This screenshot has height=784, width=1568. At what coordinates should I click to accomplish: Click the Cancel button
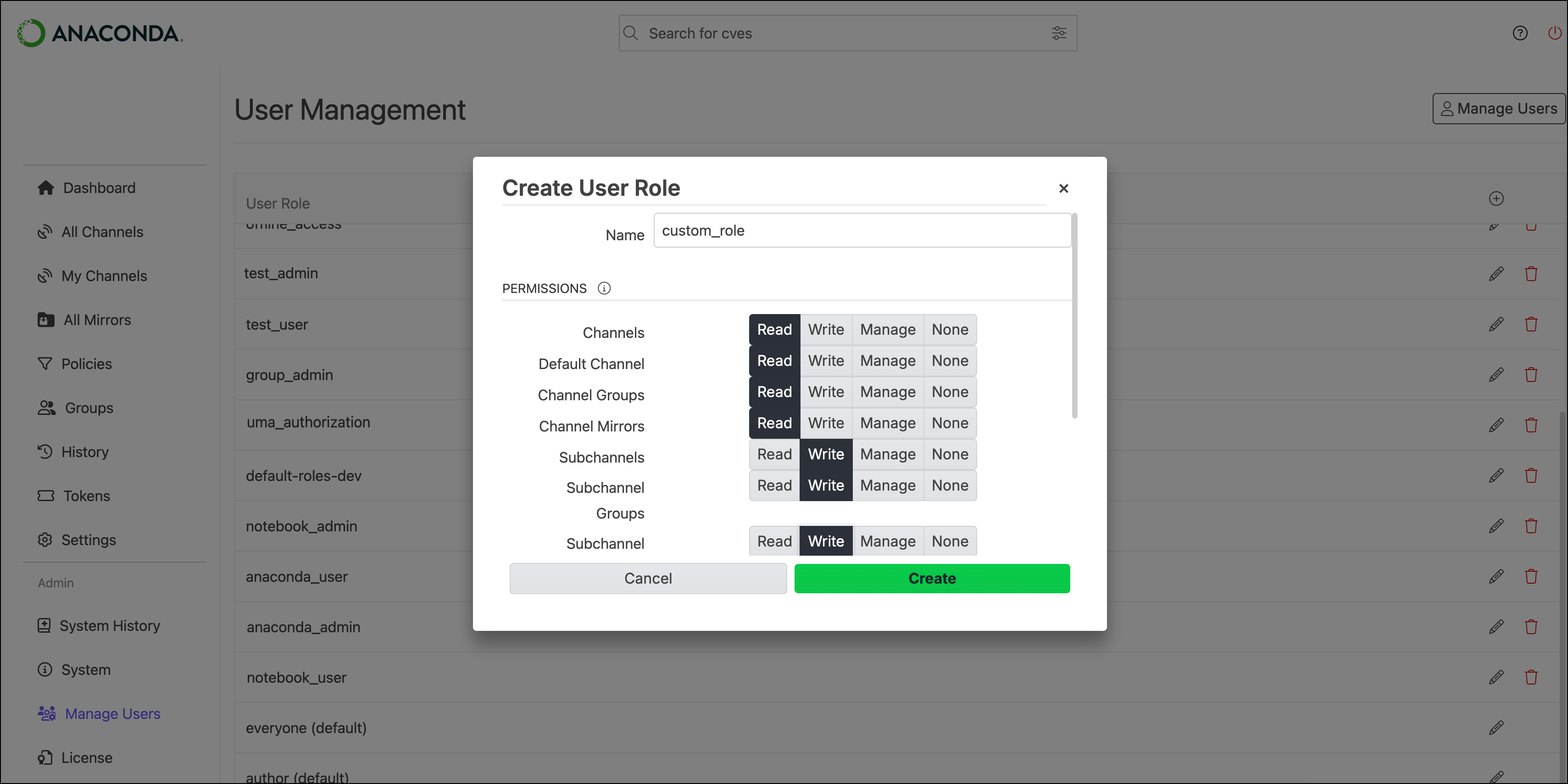click(x=648, y=579)
